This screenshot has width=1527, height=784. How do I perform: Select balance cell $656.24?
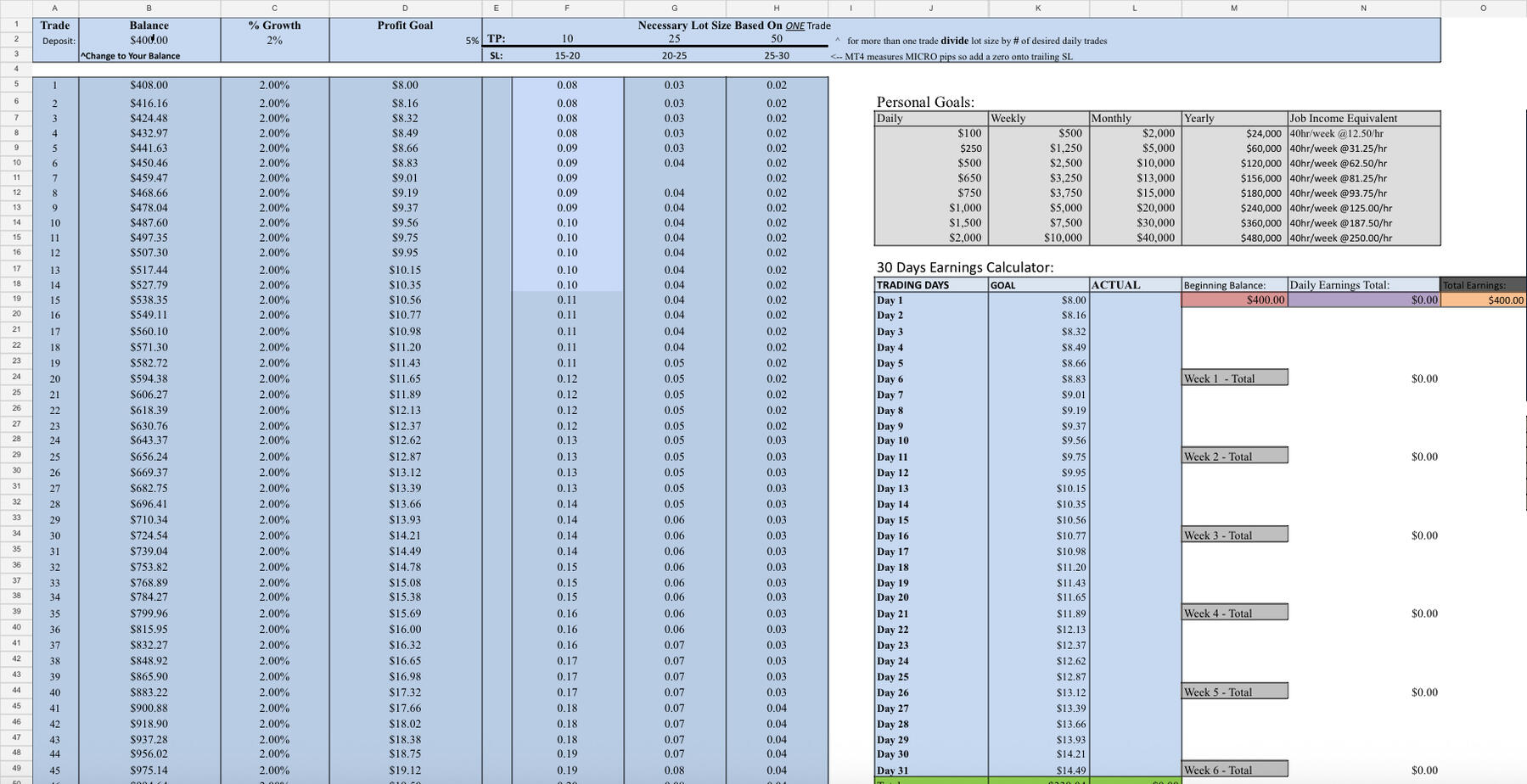(x=149, y=456)
